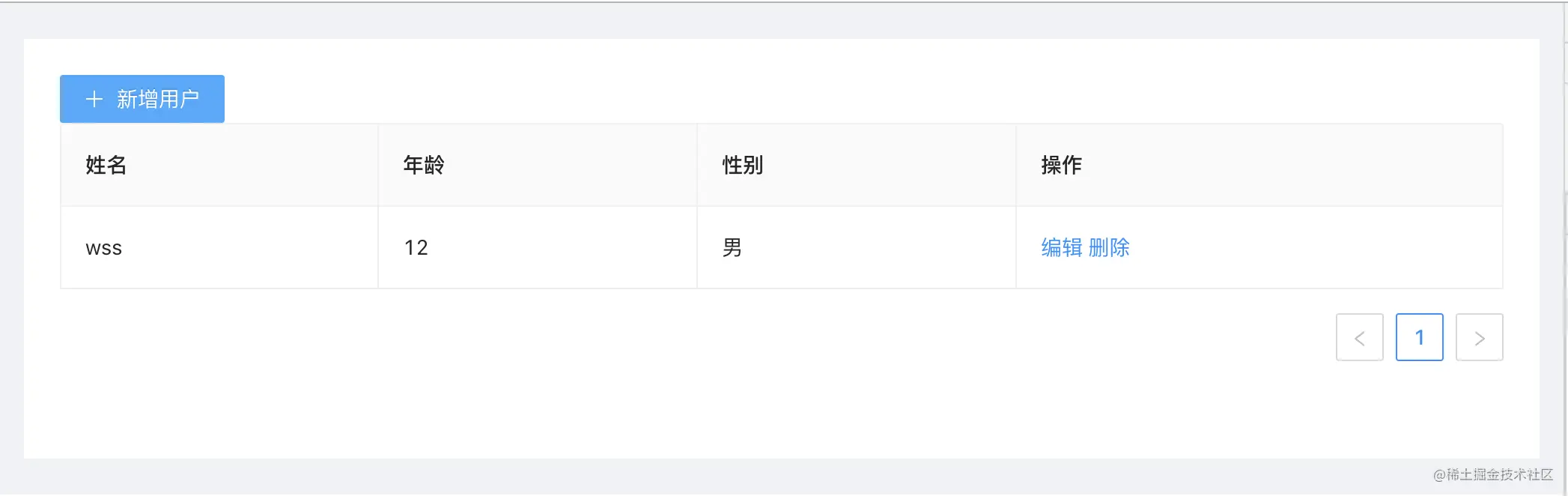Click the 年龄 column header

click(x=424, y=165)
